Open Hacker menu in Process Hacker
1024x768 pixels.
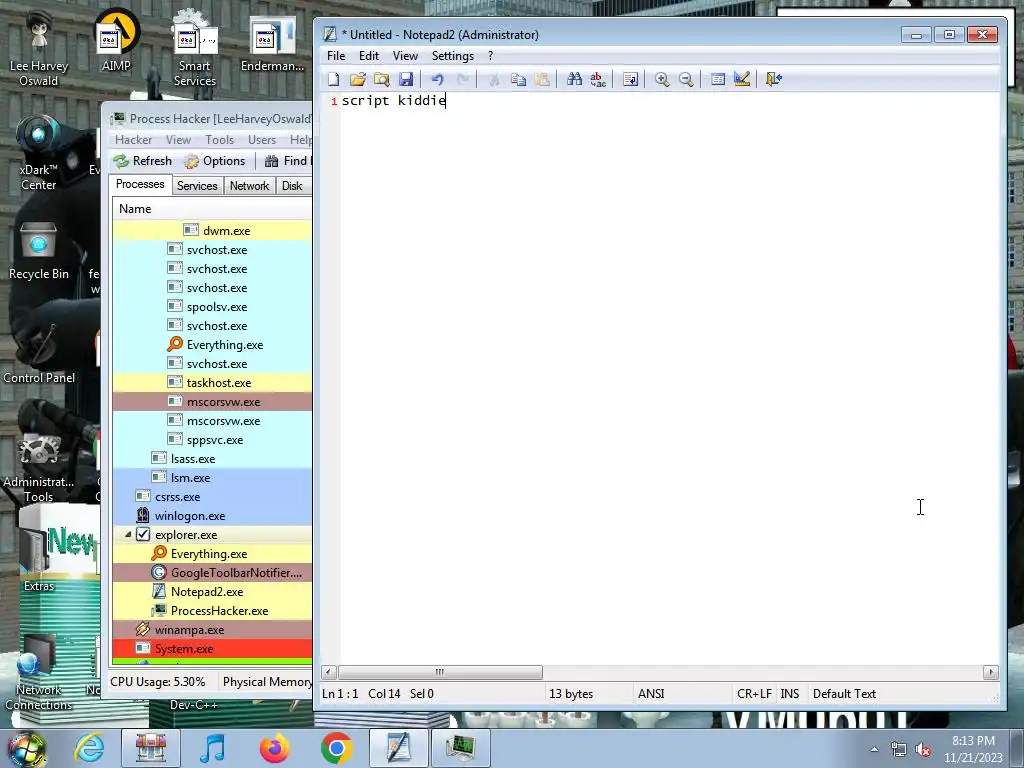click(133, 140)
